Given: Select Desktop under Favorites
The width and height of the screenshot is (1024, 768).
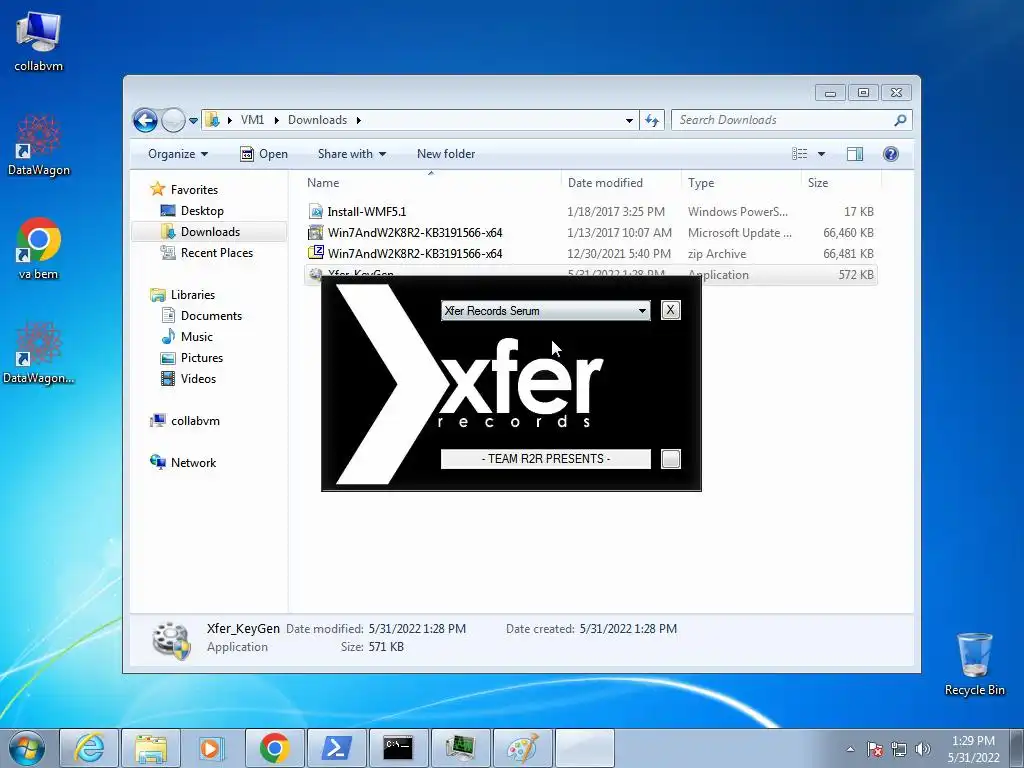Looking at the screenshot, I should tap(202, 211).
